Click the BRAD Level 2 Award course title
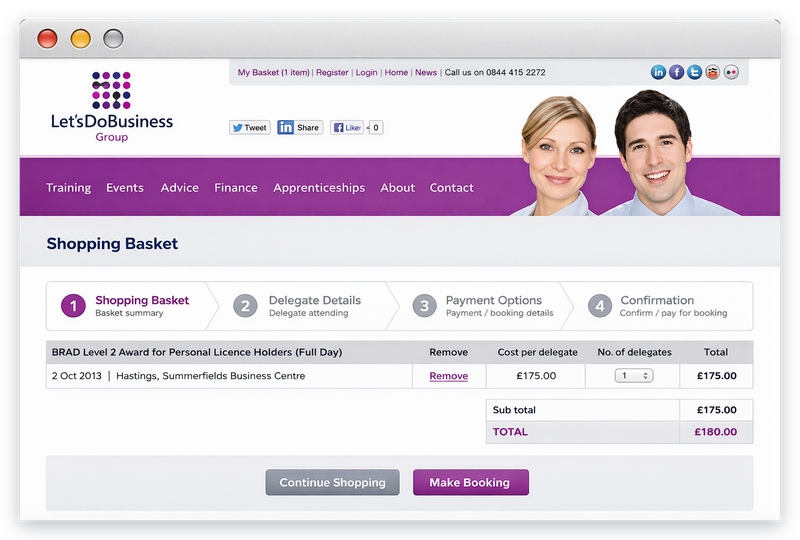800x540 pixels. click(197, 352)
